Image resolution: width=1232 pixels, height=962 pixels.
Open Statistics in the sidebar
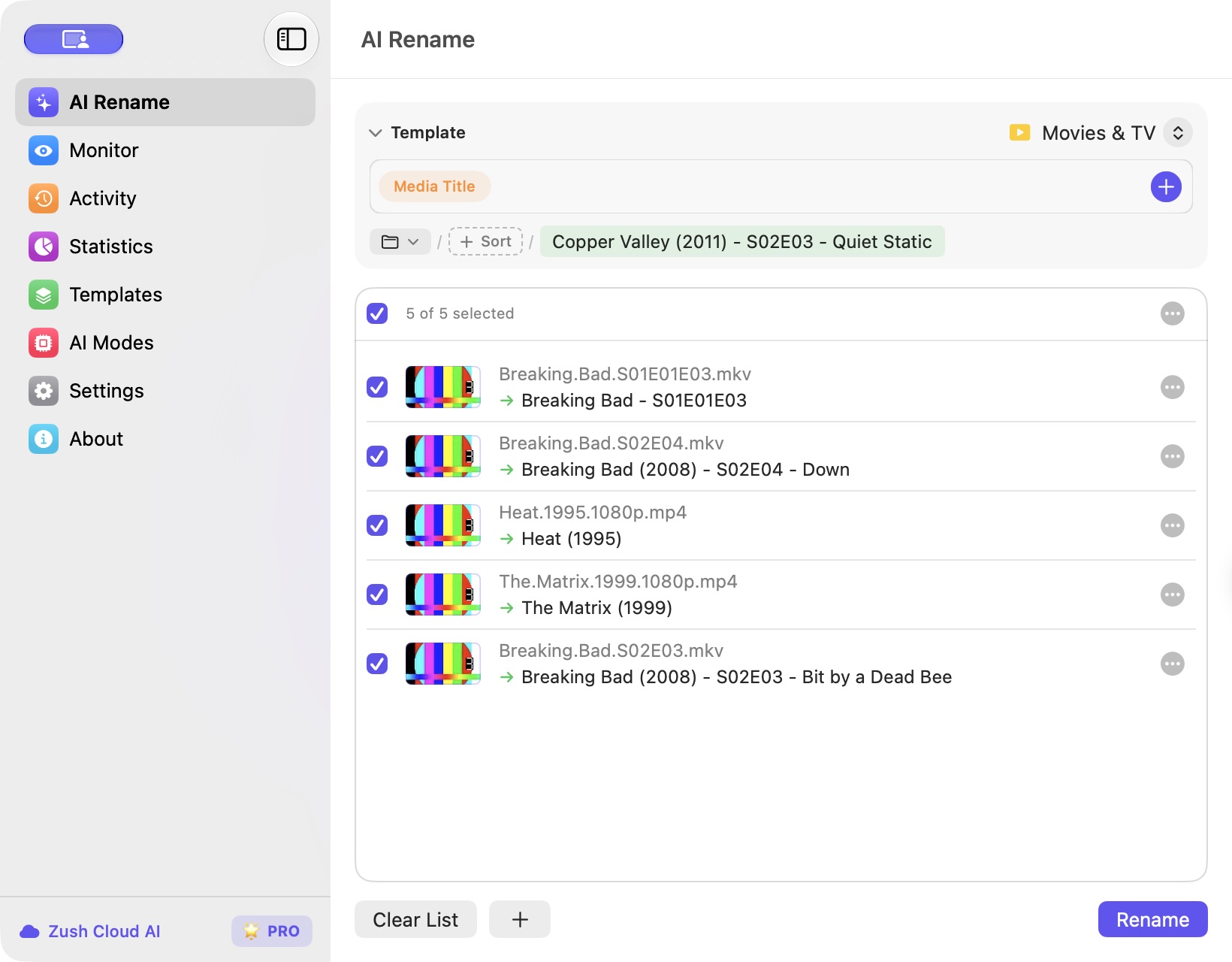click(x=165, y=247)
